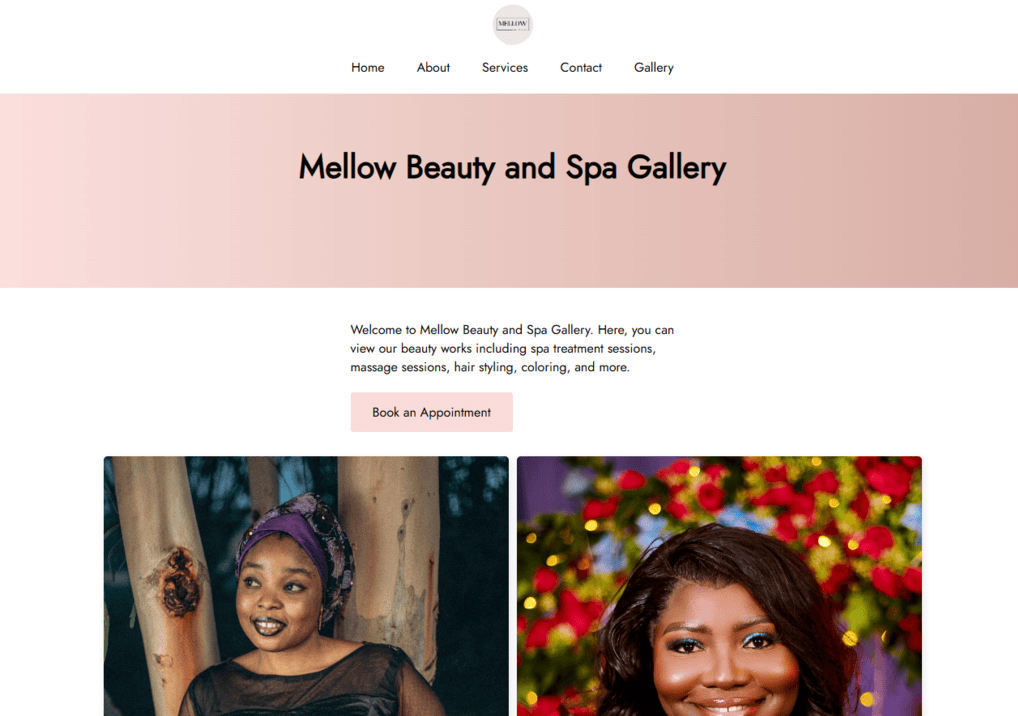Click the word Mellow in the heading
The image size is (1018, 716).
(x=347, y=167)
